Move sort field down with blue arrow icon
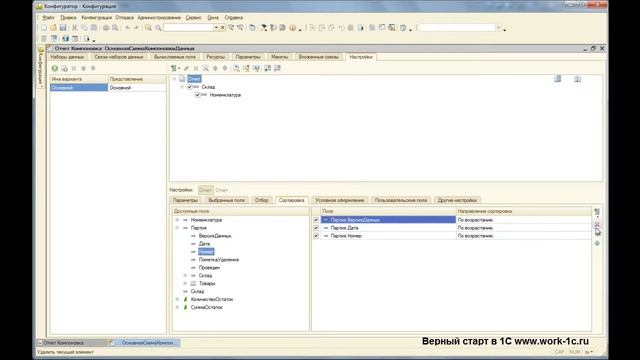Viewport: 640px width, 360px height. pyautogui.click(x=597, y=243)
